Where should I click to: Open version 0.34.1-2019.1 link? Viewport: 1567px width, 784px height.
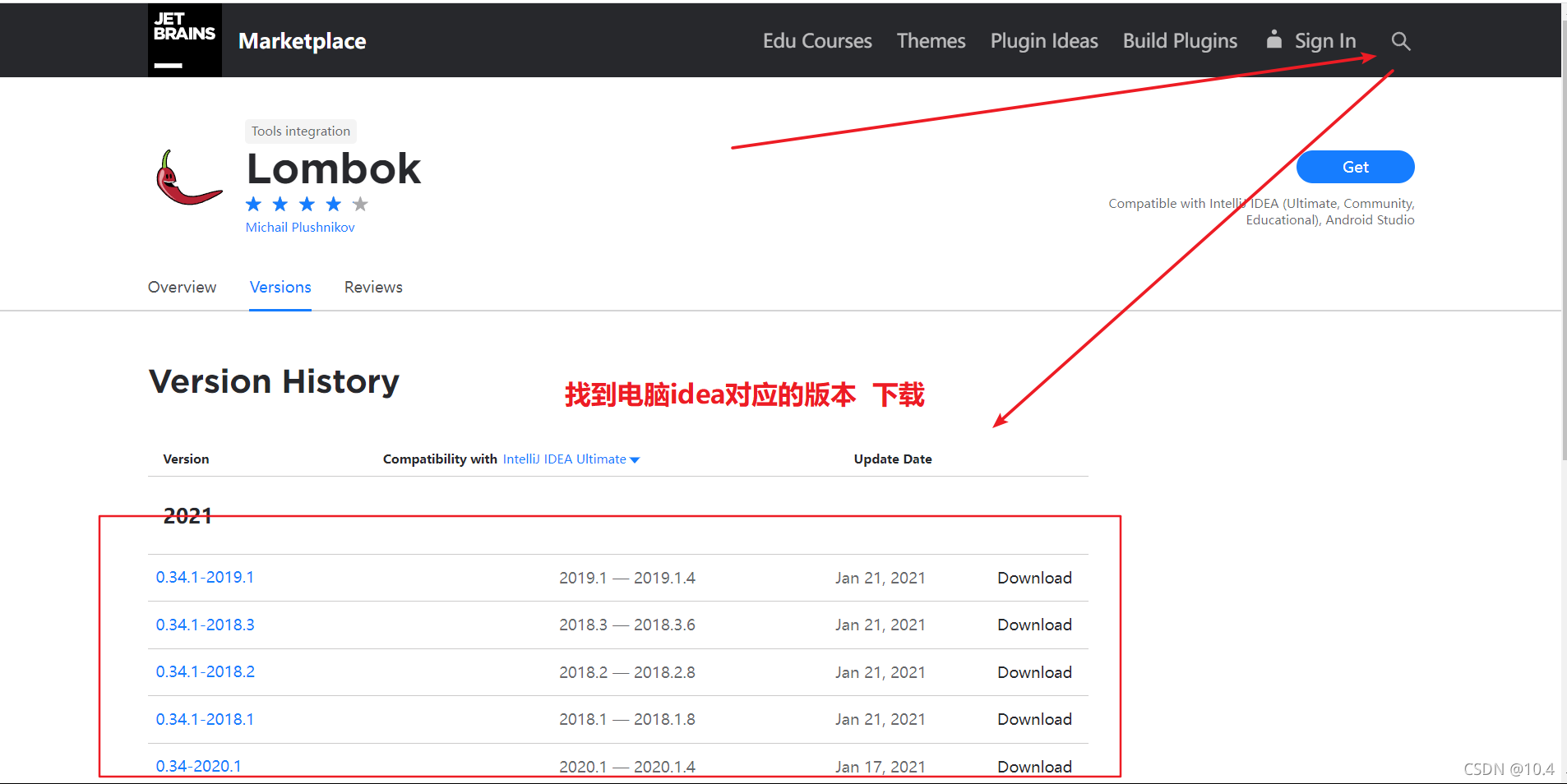205,577
